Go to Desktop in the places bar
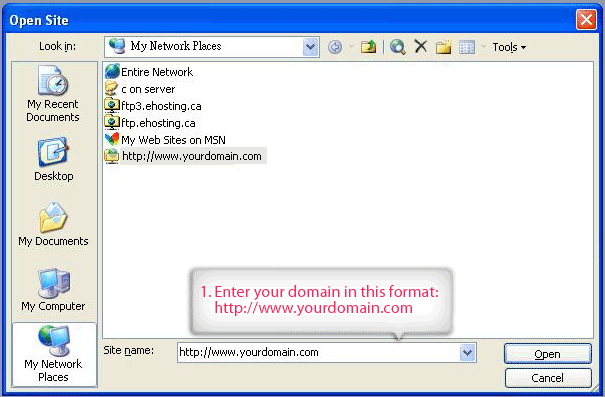Screen dimensions: 605x397 [x=53, y=159]
